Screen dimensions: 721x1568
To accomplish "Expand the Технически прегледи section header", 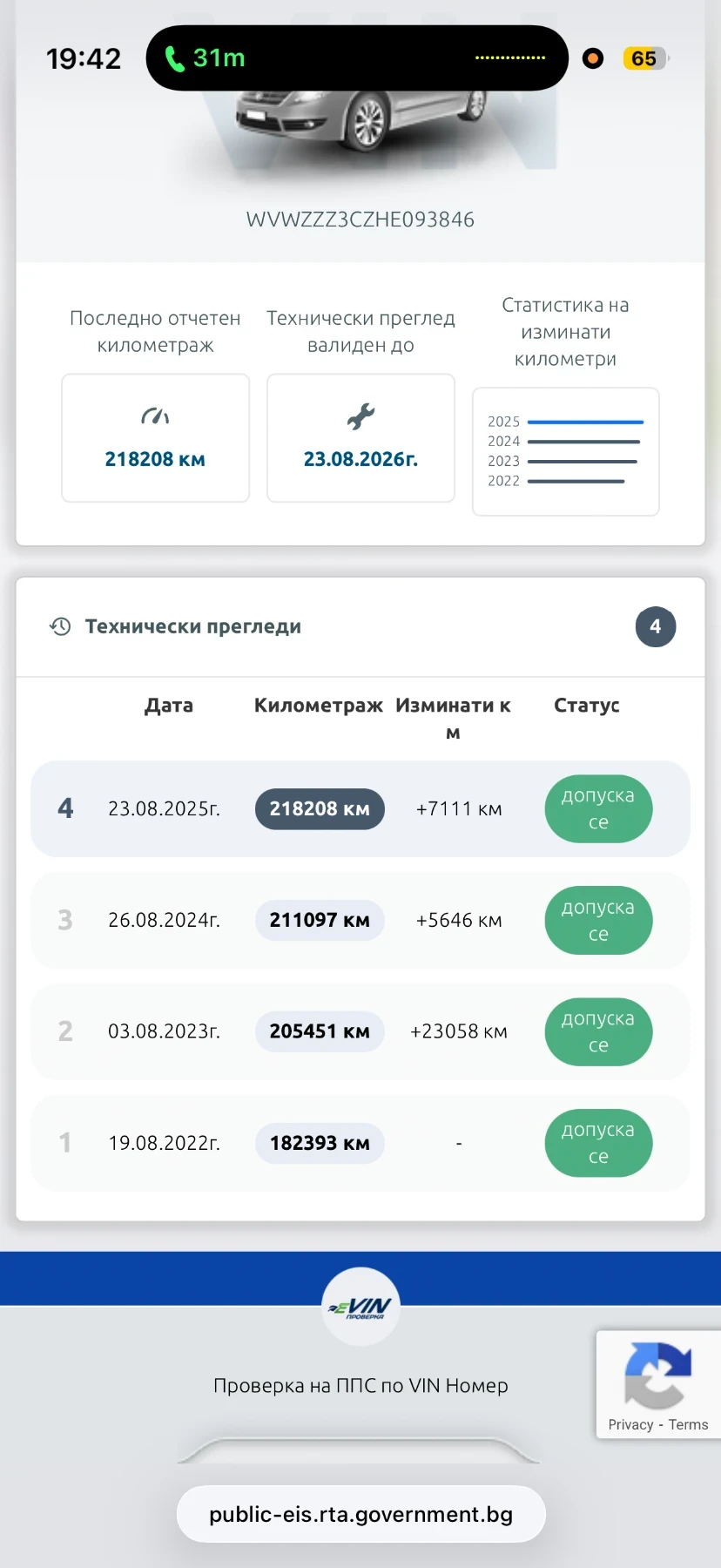I will pyautogui.click(x=193, y=626).
